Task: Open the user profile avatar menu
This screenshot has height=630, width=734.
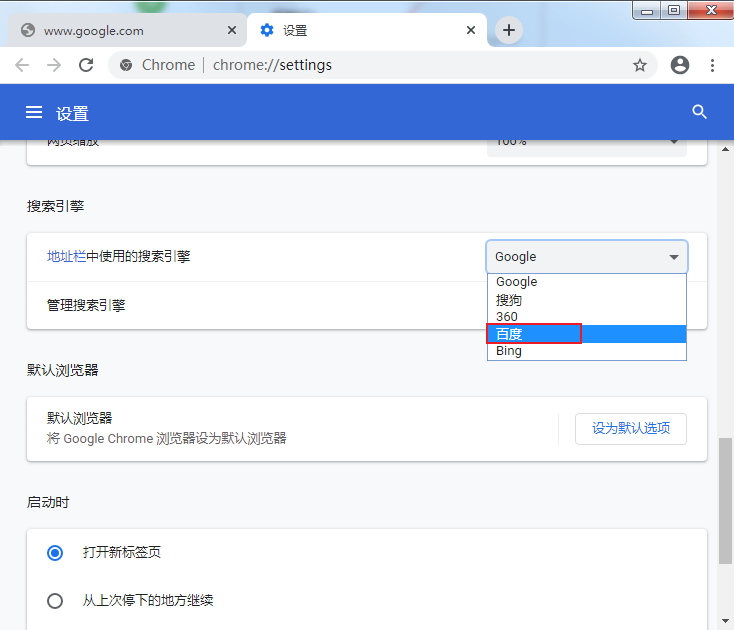Action: click(x=680, y=65)
